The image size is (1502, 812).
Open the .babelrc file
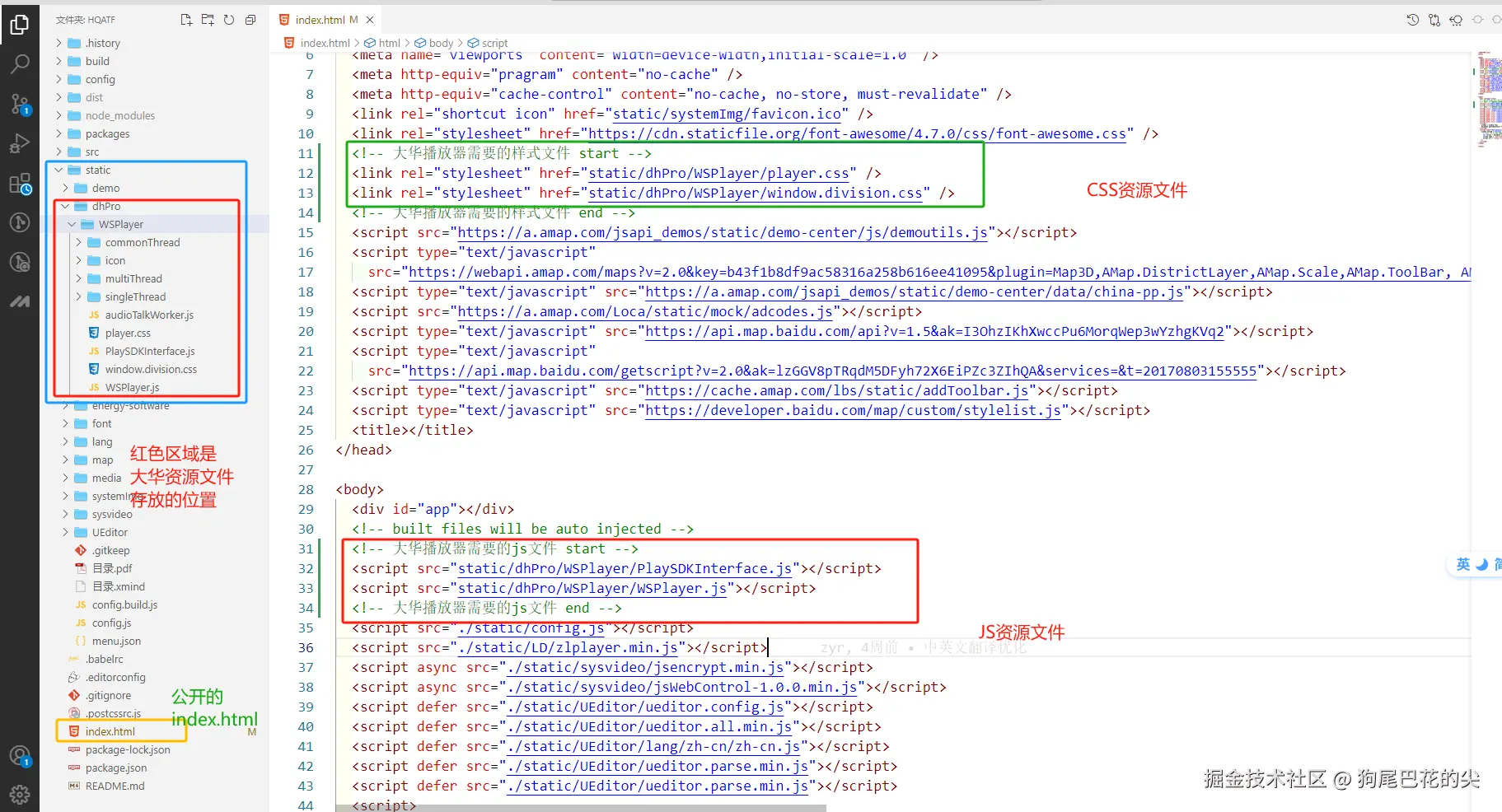[x=104, y=659]
